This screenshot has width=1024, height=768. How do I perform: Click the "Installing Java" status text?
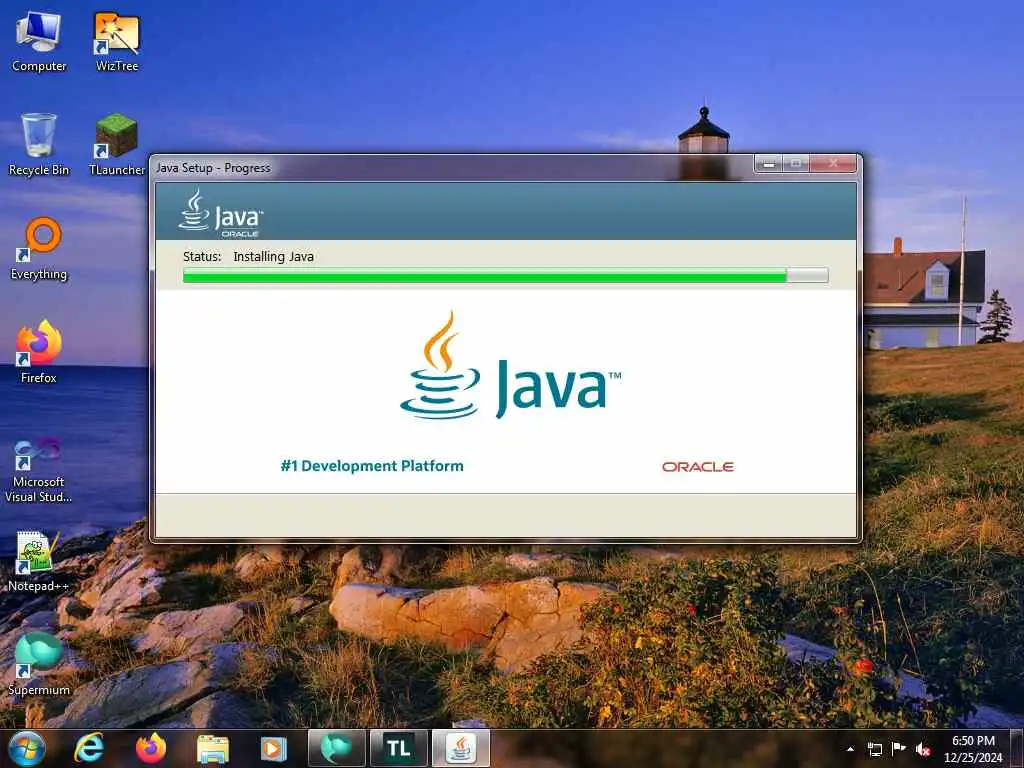(274, 257)
